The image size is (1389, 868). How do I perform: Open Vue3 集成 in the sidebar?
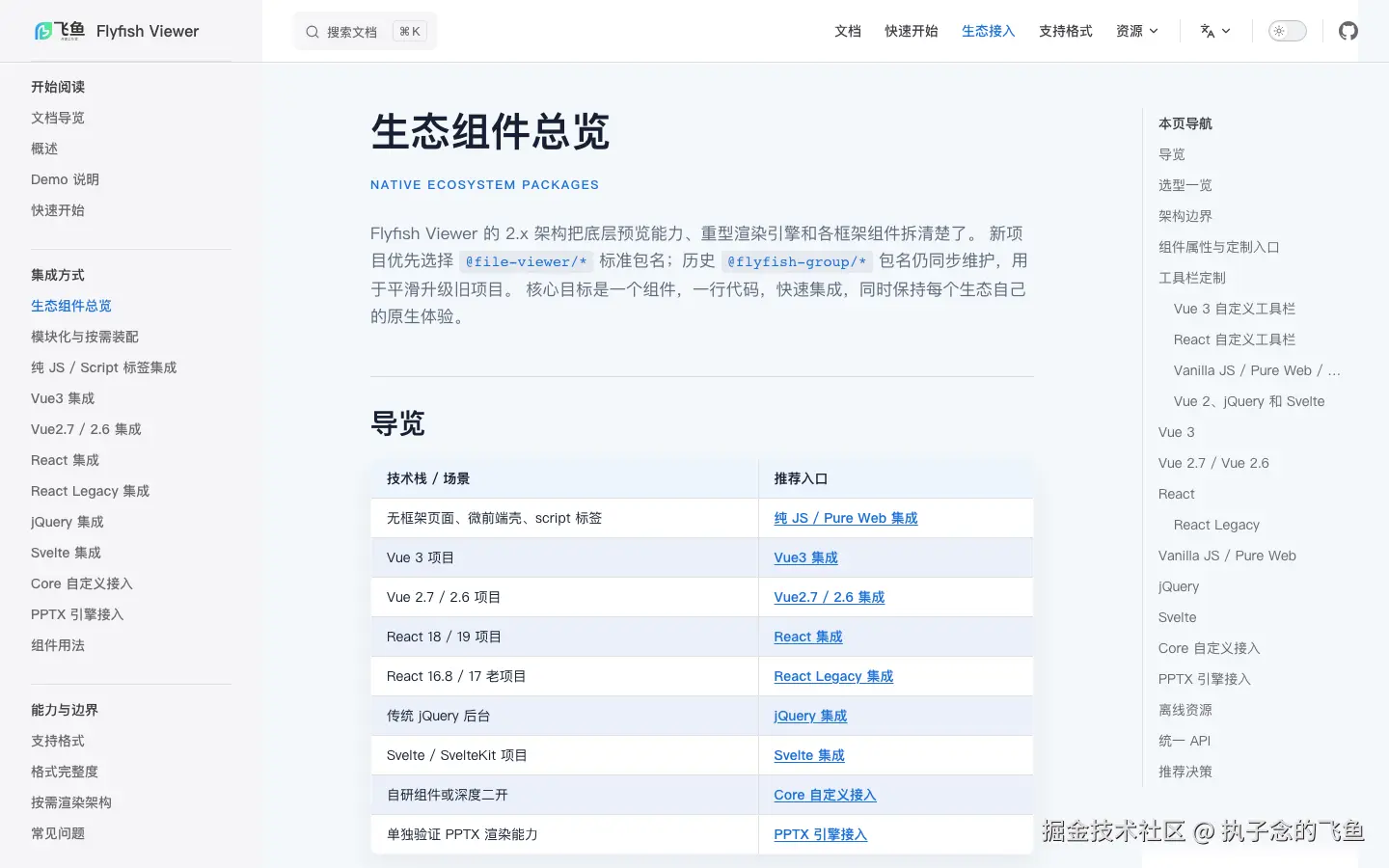tap(63, 398)
